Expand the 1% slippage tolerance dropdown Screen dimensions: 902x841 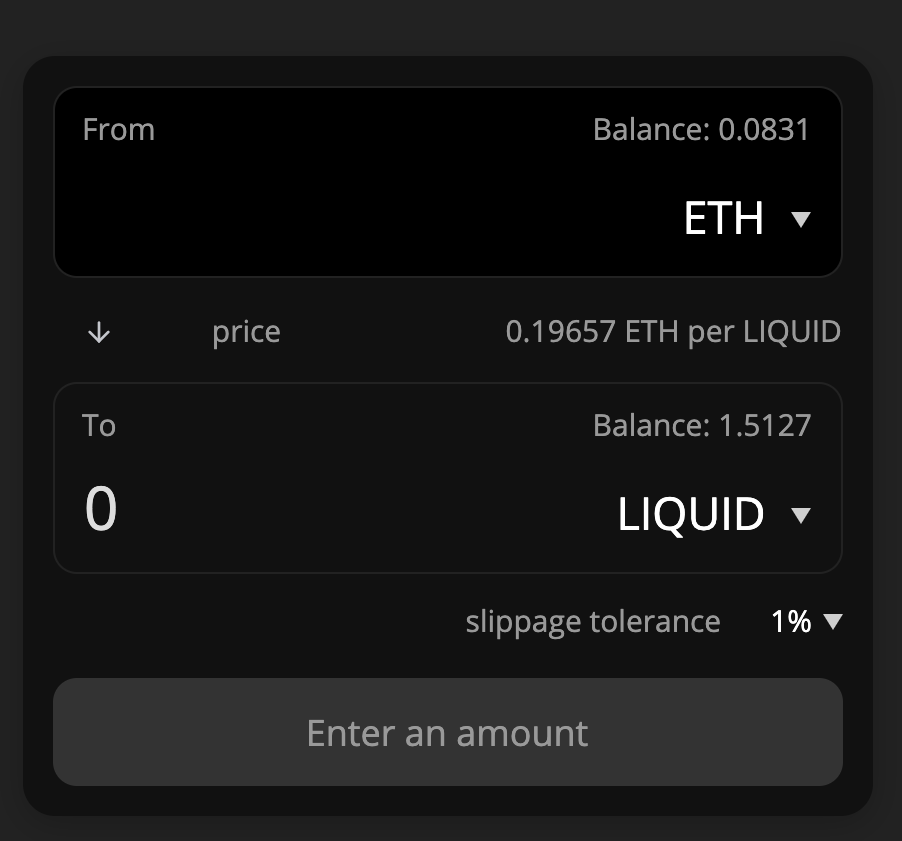[x=807, y=621]
